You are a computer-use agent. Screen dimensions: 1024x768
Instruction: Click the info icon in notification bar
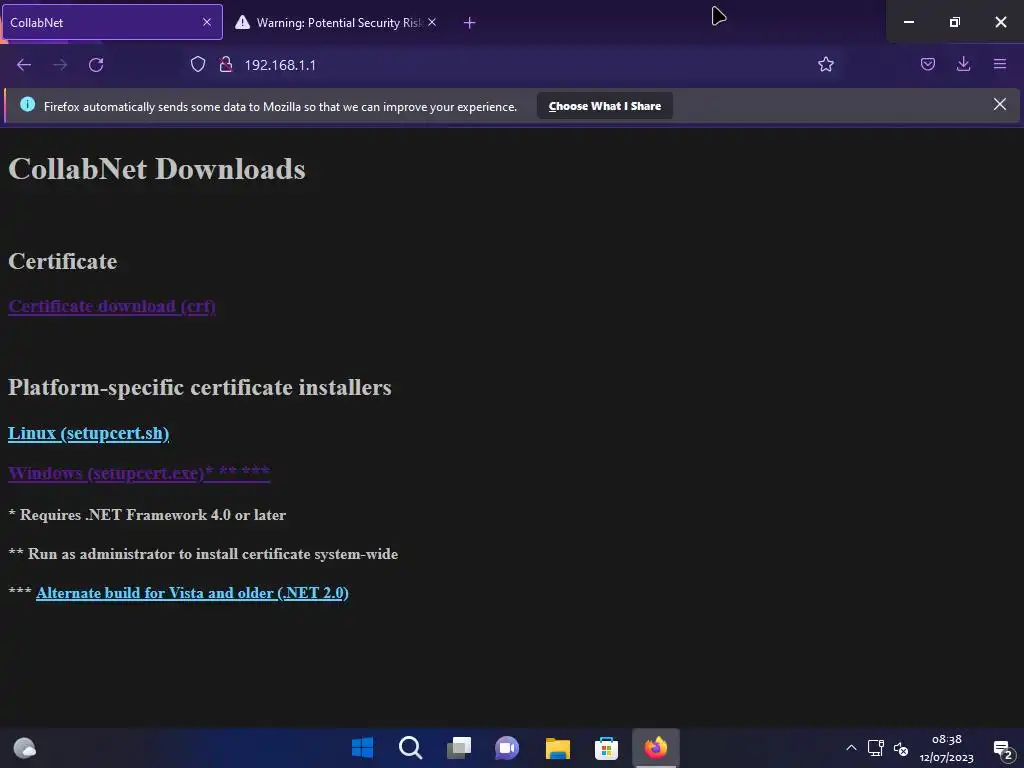tap(27, 104)
